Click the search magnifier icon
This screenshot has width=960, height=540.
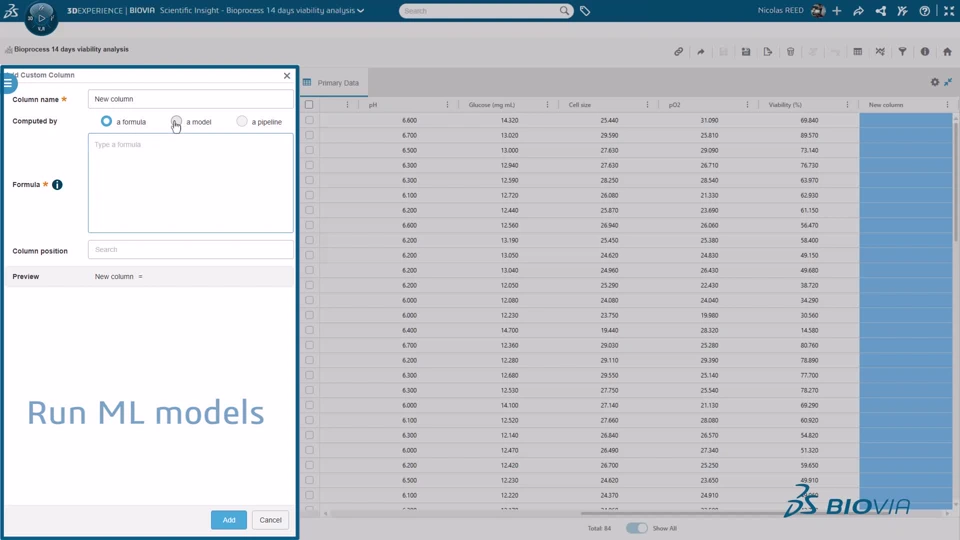coord(564,10)
